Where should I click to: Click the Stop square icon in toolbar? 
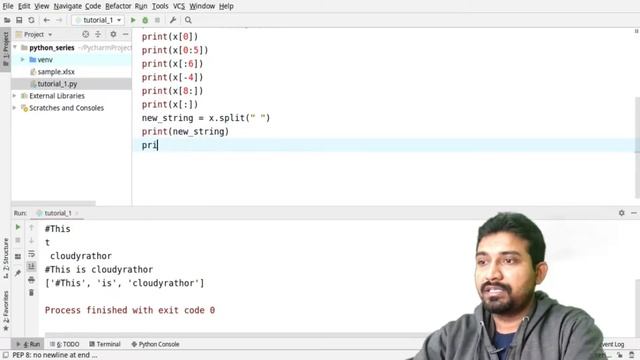point(157,20)
